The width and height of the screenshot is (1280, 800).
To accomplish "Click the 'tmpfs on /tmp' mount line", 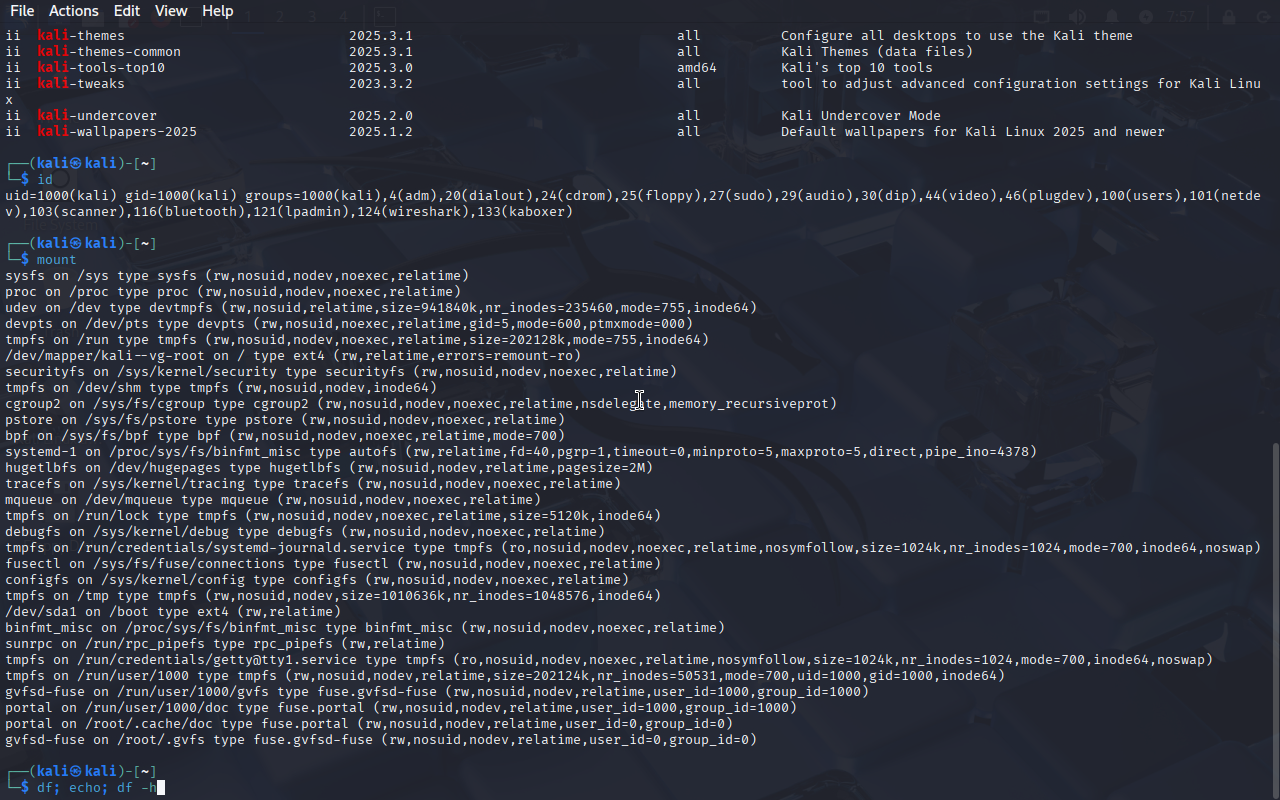I will [x=333, y=596].
